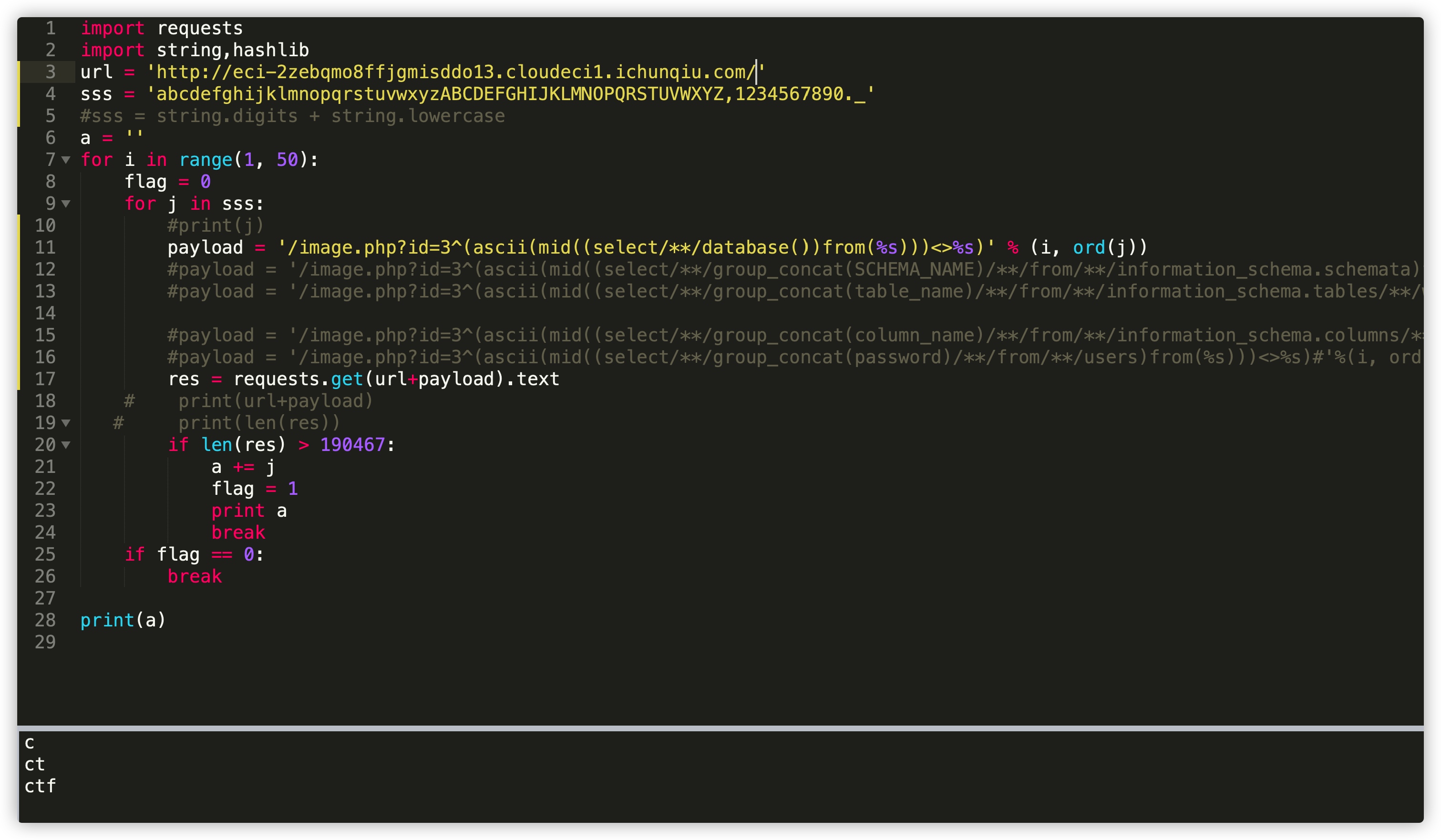Collapse the fold arrow at line 9

66,204
